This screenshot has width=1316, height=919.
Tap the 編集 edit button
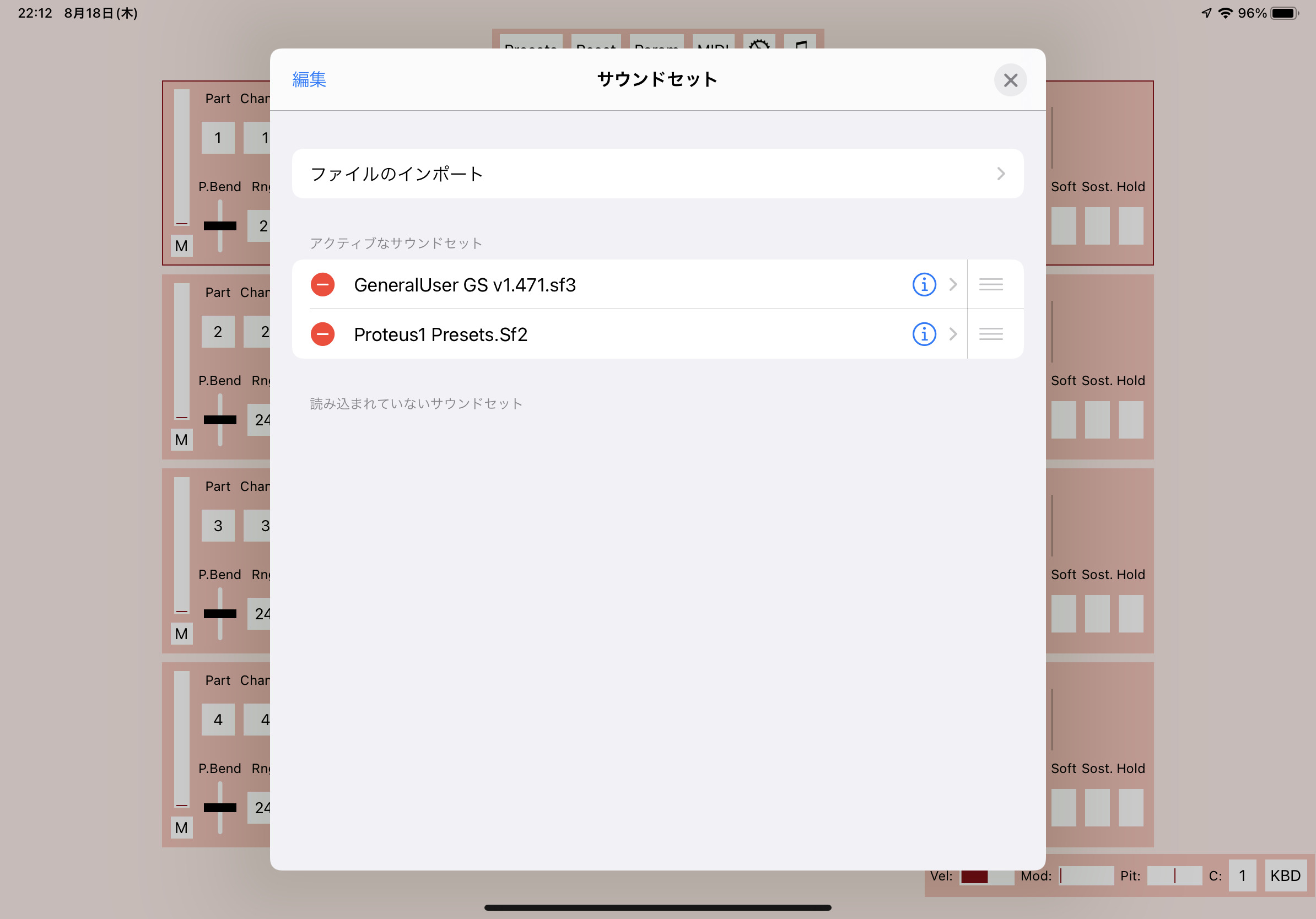click(x=309, y=80)
